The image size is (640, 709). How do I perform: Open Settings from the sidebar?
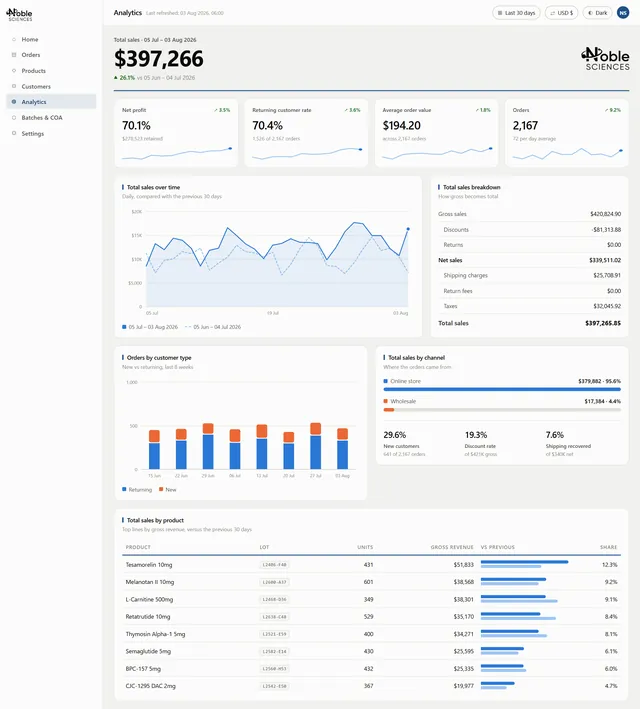point(33,133)
